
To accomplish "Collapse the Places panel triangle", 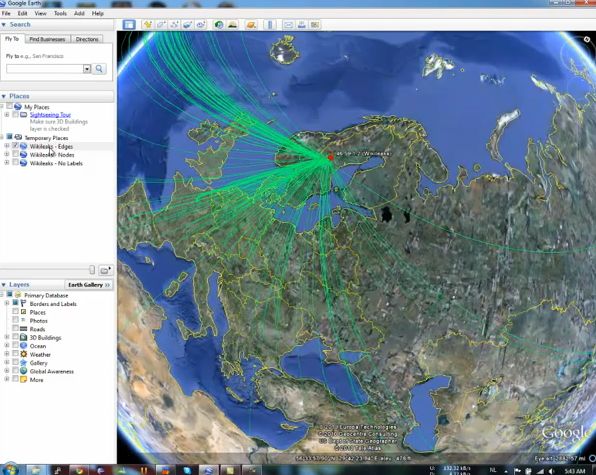I will pos(4,96).
